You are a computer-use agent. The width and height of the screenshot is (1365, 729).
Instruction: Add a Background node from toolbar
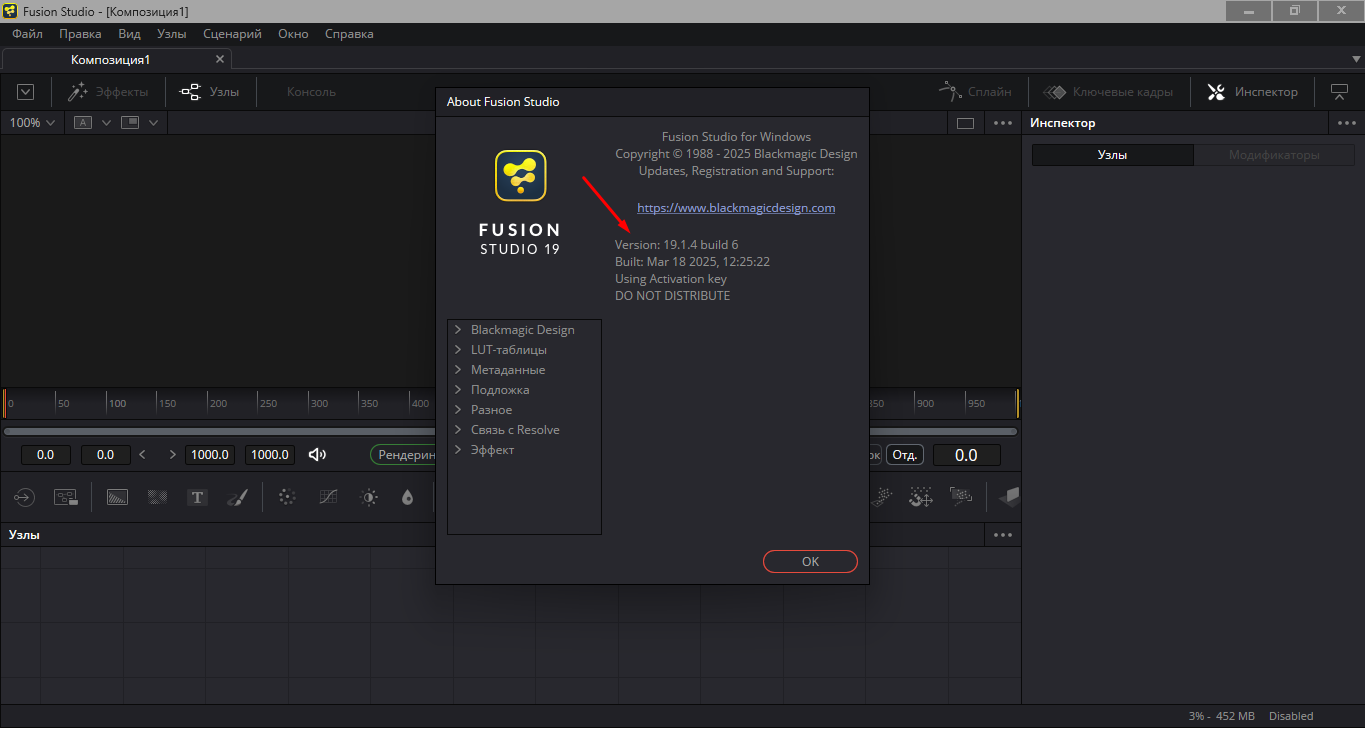(117, 497)
